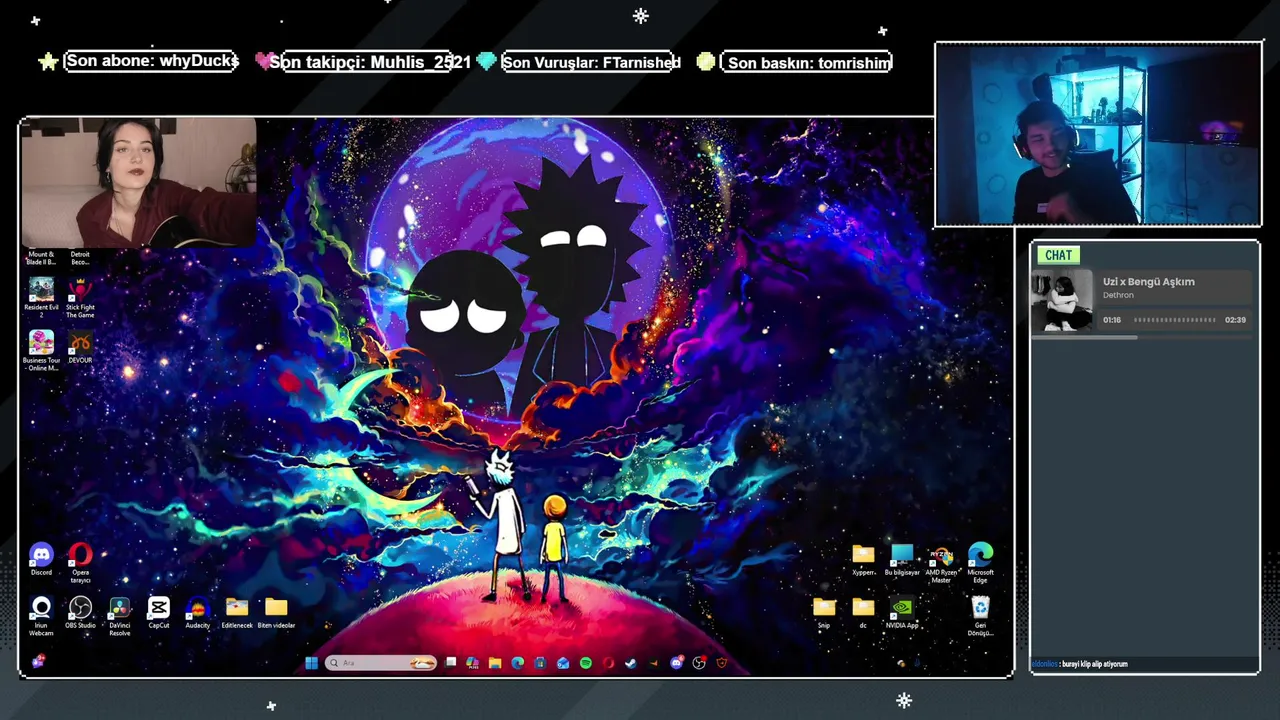1280x720 pixels.
Task: Open the Opera tarayıcı desktop shortcut
Action: pos(80,562)
